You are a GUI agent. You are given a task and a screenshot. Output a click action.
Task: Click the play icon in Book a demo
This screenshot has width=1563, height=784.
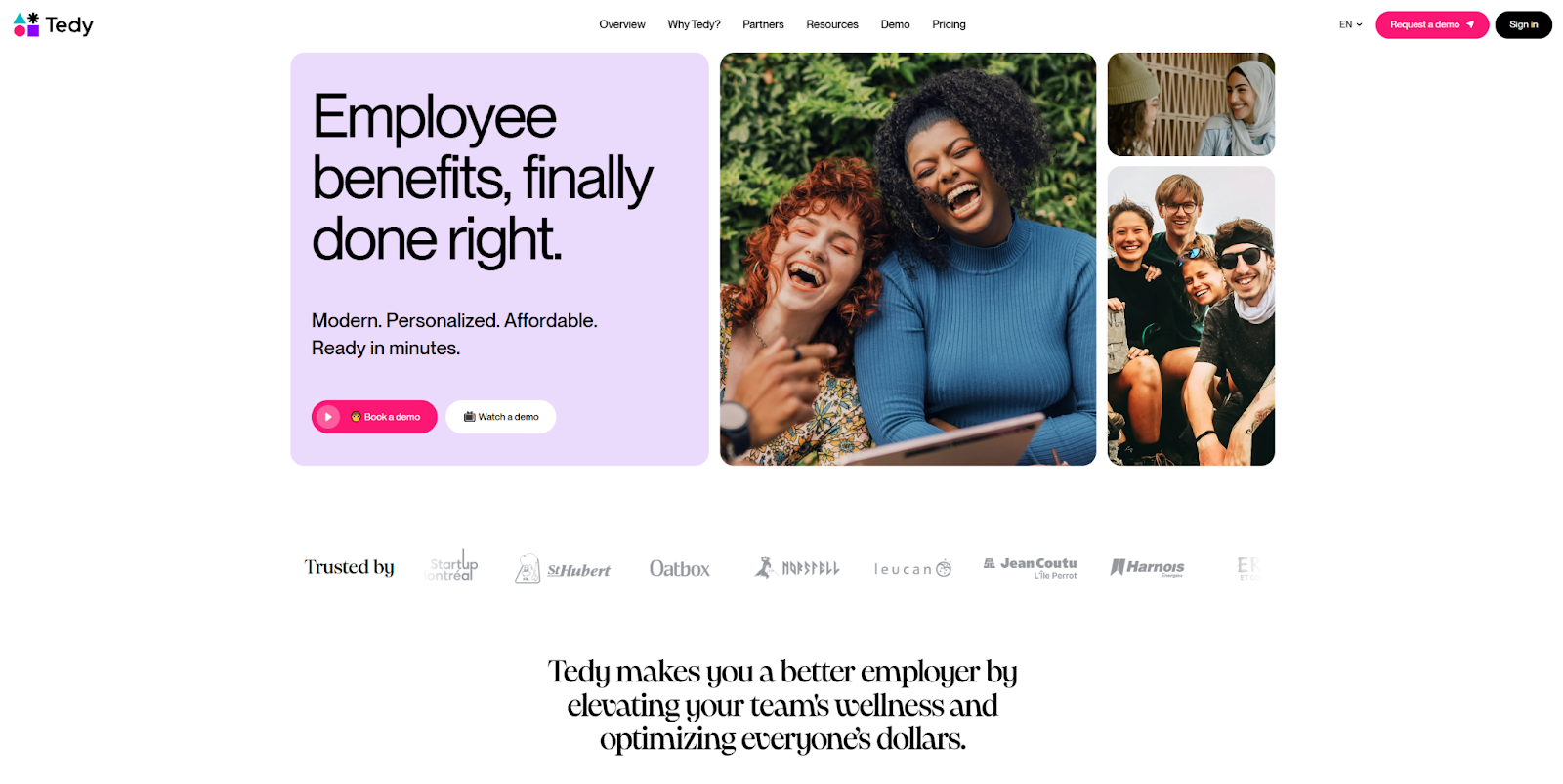point(328,417)
